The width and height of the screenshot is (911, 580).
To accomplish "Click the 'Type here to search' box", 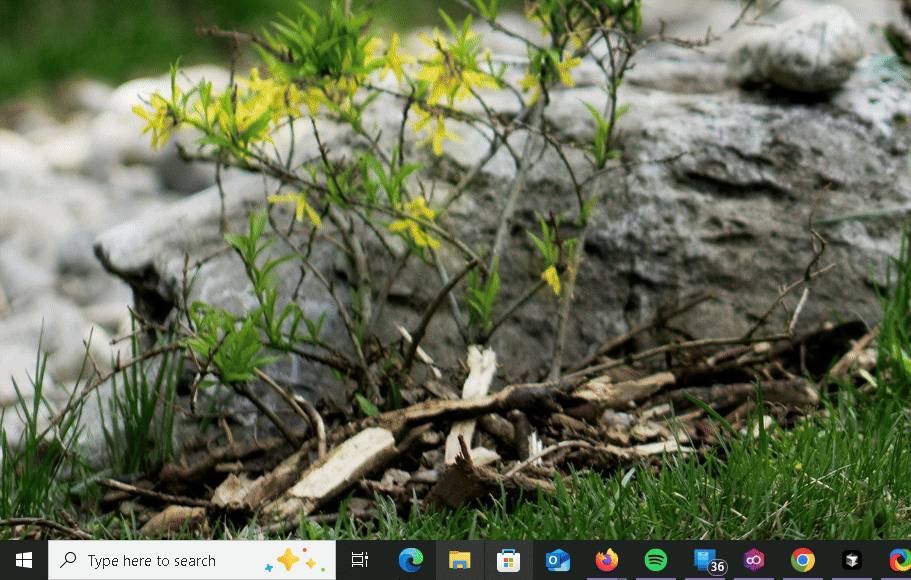I will click(x=192, y=560).
